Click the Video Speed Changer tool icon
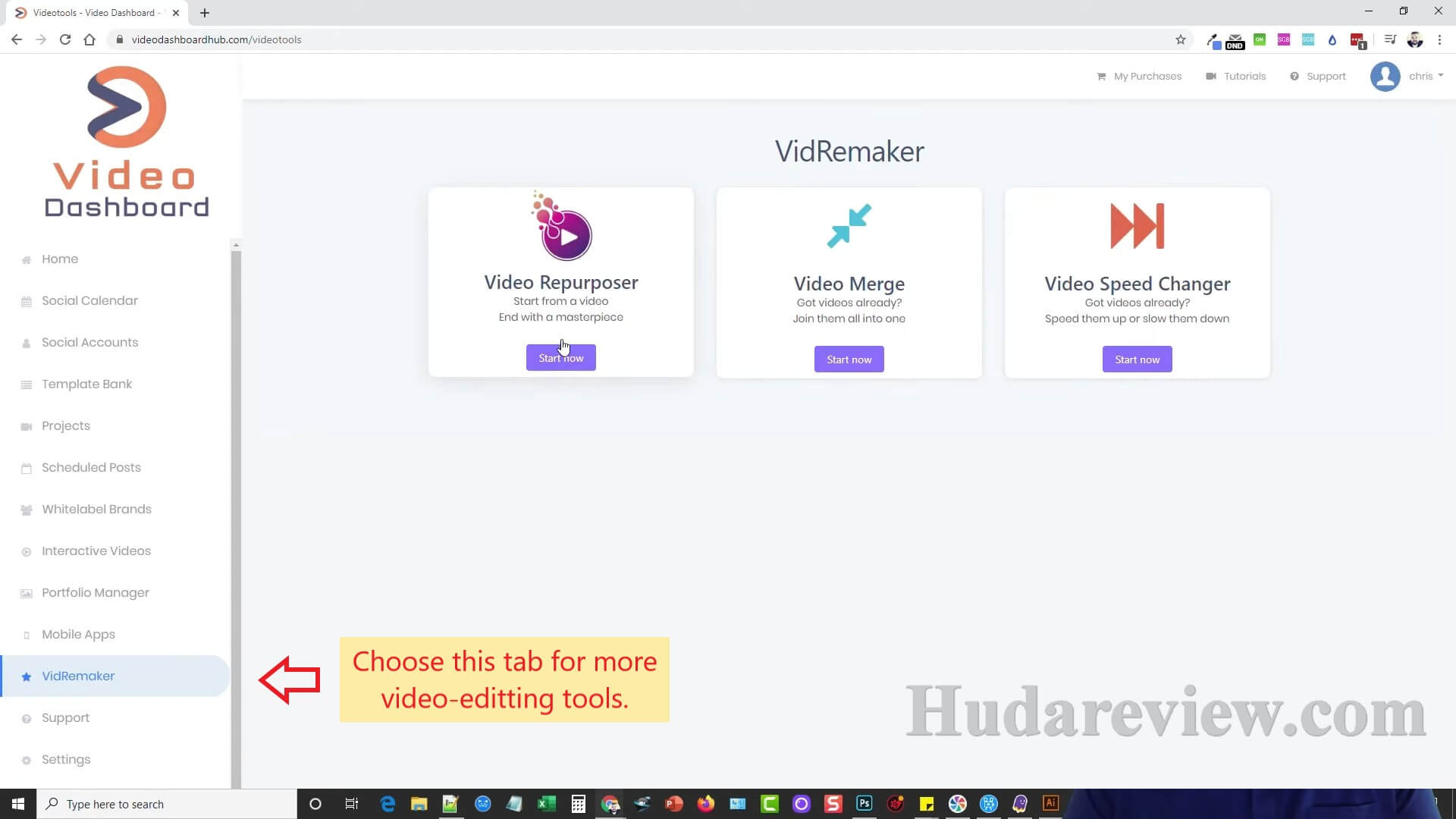1456x819 pixels. click(1137, 225)
